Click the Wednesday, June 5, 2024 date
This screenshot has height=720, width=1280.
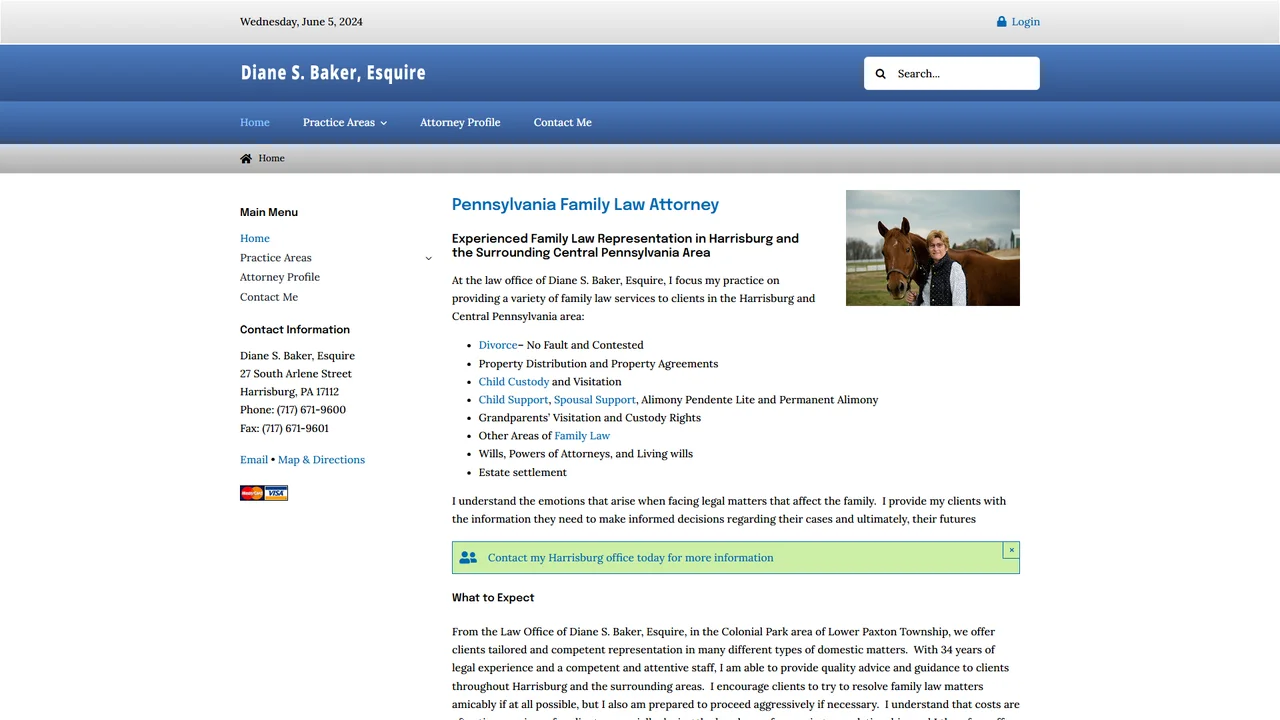(301, 22)
